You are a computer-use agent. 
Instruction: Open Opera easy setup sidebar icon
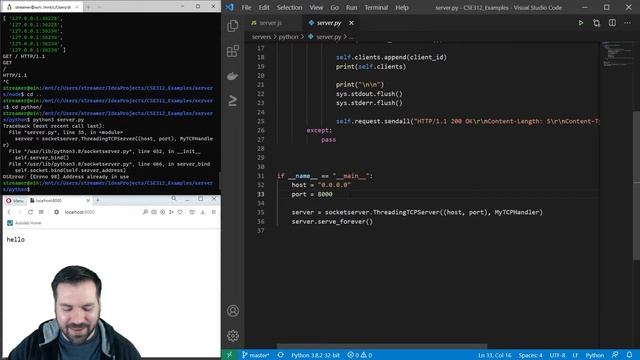pyautogui.click(x=213, y=212)
